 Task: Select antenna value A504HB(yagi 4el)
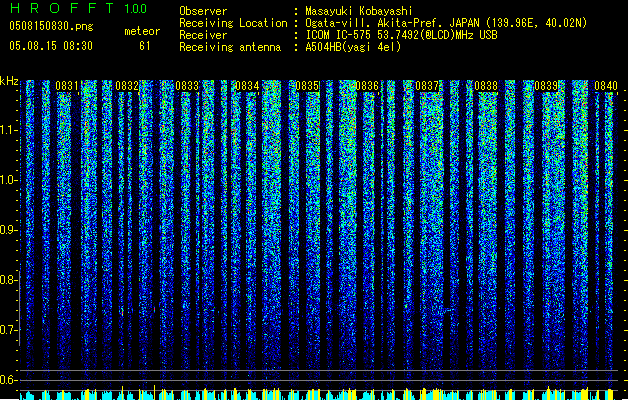tap(353, 47)
